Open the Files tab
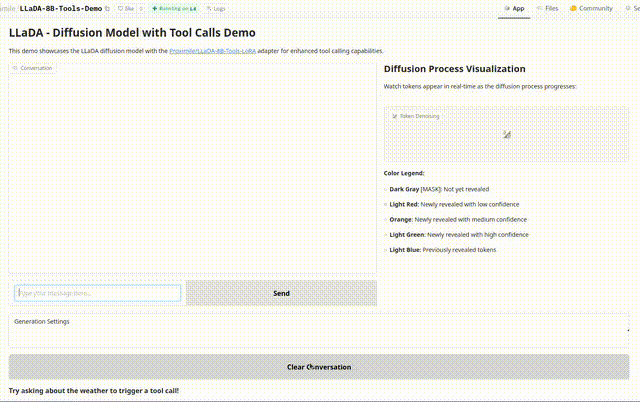This screenshot has width=640, height=402. click(547, 8)
